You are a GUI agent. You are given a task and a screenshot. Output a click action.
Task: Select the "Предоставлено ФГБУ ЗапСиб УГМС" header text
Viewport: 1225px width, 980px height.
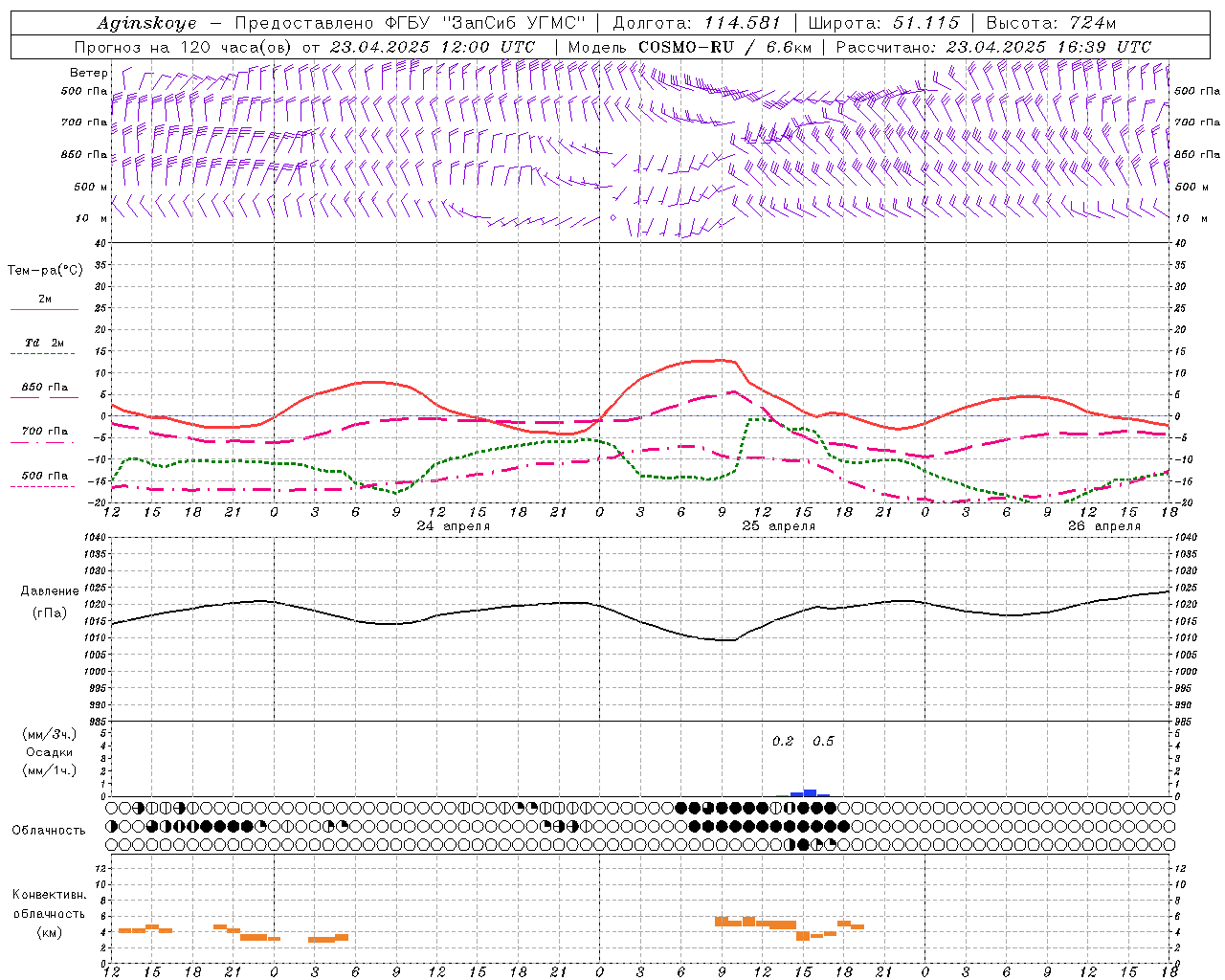[x=410, y=23]
